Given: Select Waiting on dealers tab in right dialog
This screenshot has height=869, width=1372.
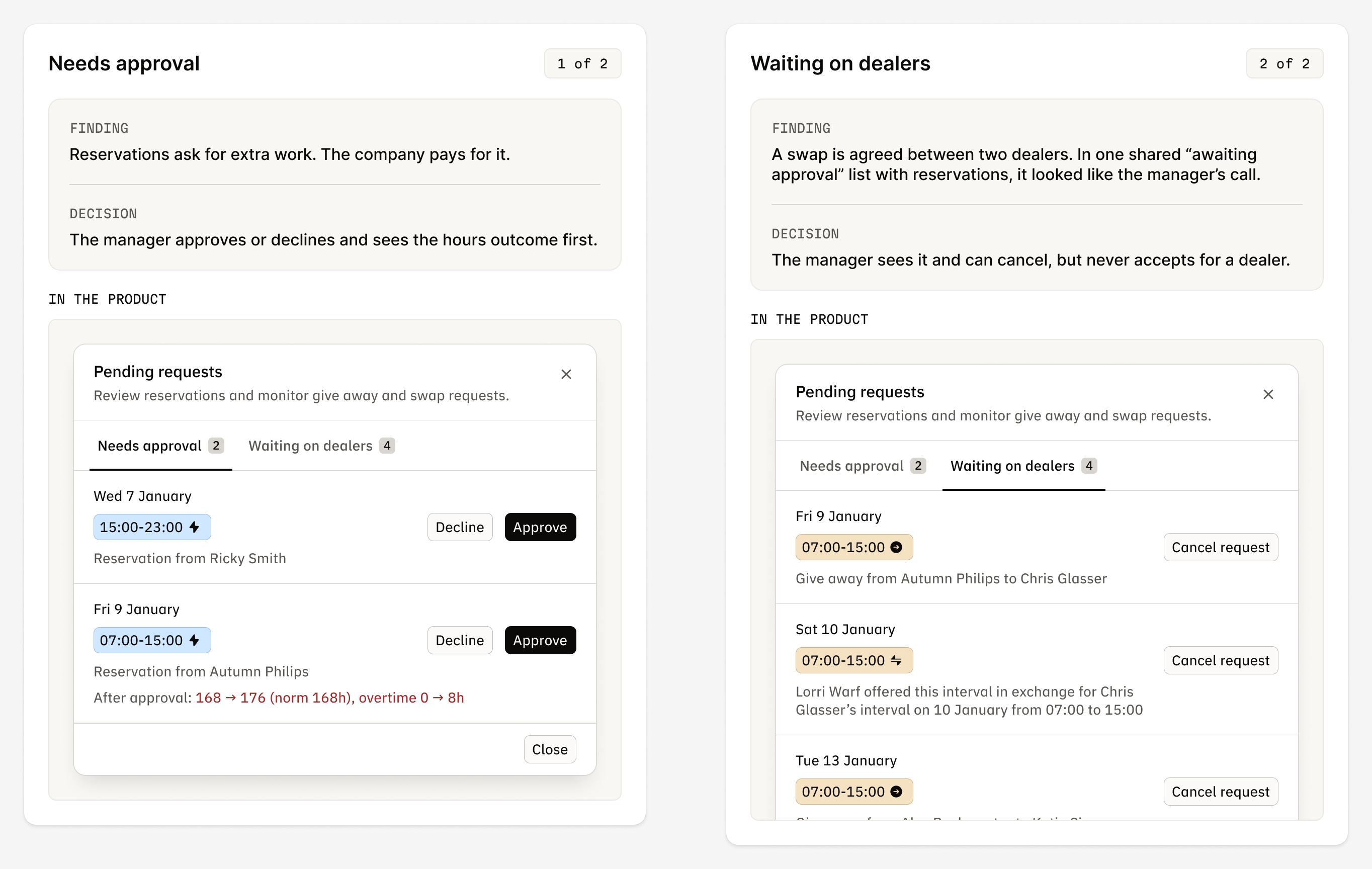Looking at the screenshot, I should point(1023,466).
